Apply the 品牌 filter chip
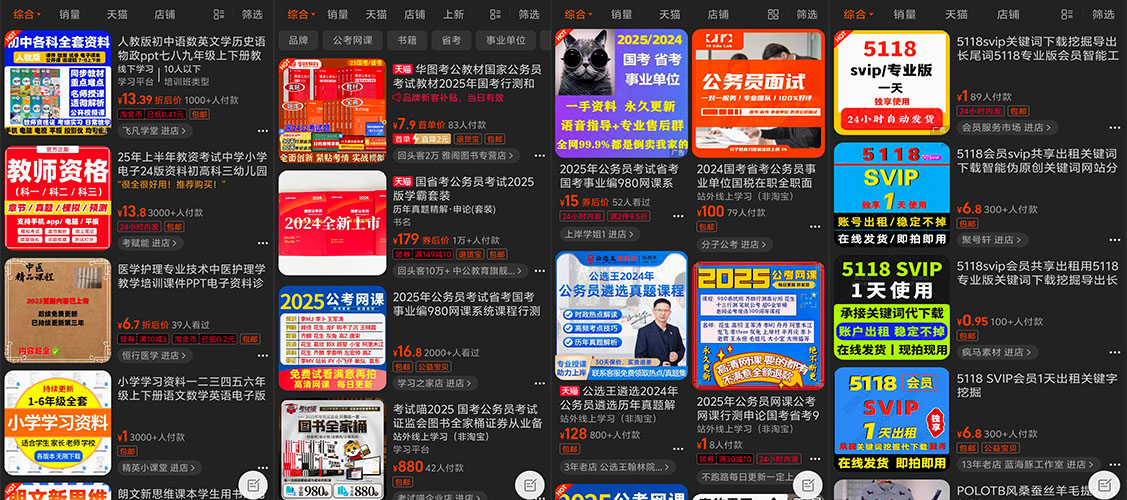 tap(298, 41)
